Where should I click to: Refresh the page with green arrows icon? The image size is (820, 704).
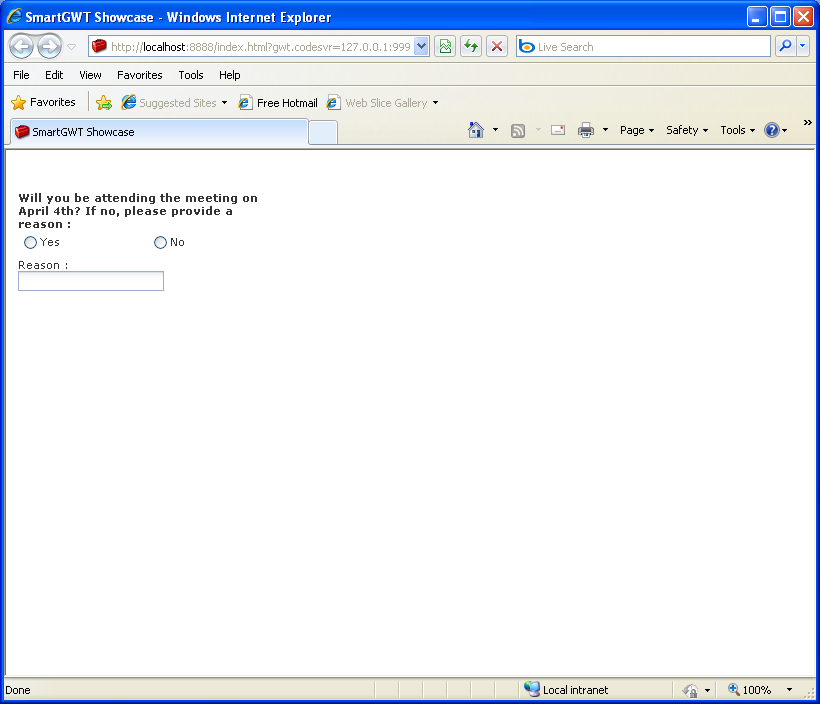pyautogui.click(x=471, y=47)
